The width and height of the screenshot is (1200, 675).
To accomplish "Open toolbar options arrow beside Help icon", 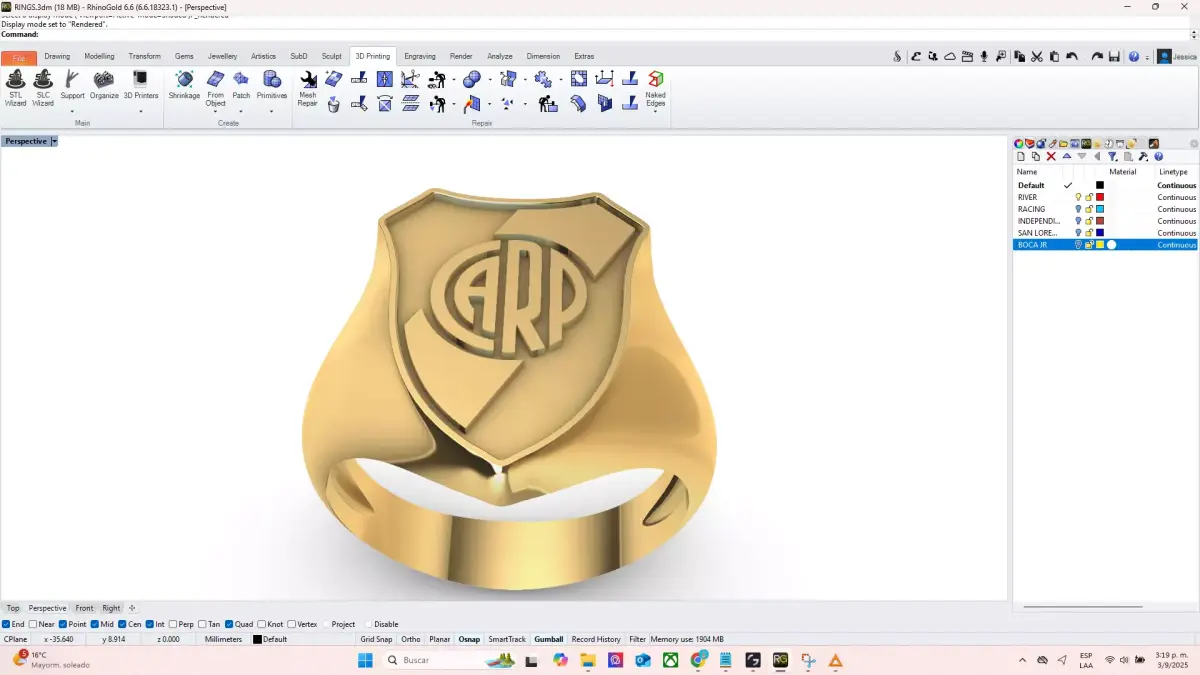I will pos(1147,58).
